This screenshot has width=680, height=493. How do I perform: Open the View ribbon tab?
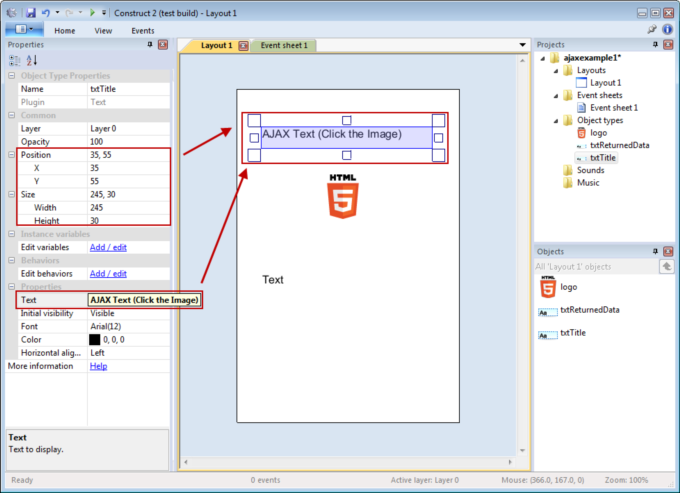[103, 31]
